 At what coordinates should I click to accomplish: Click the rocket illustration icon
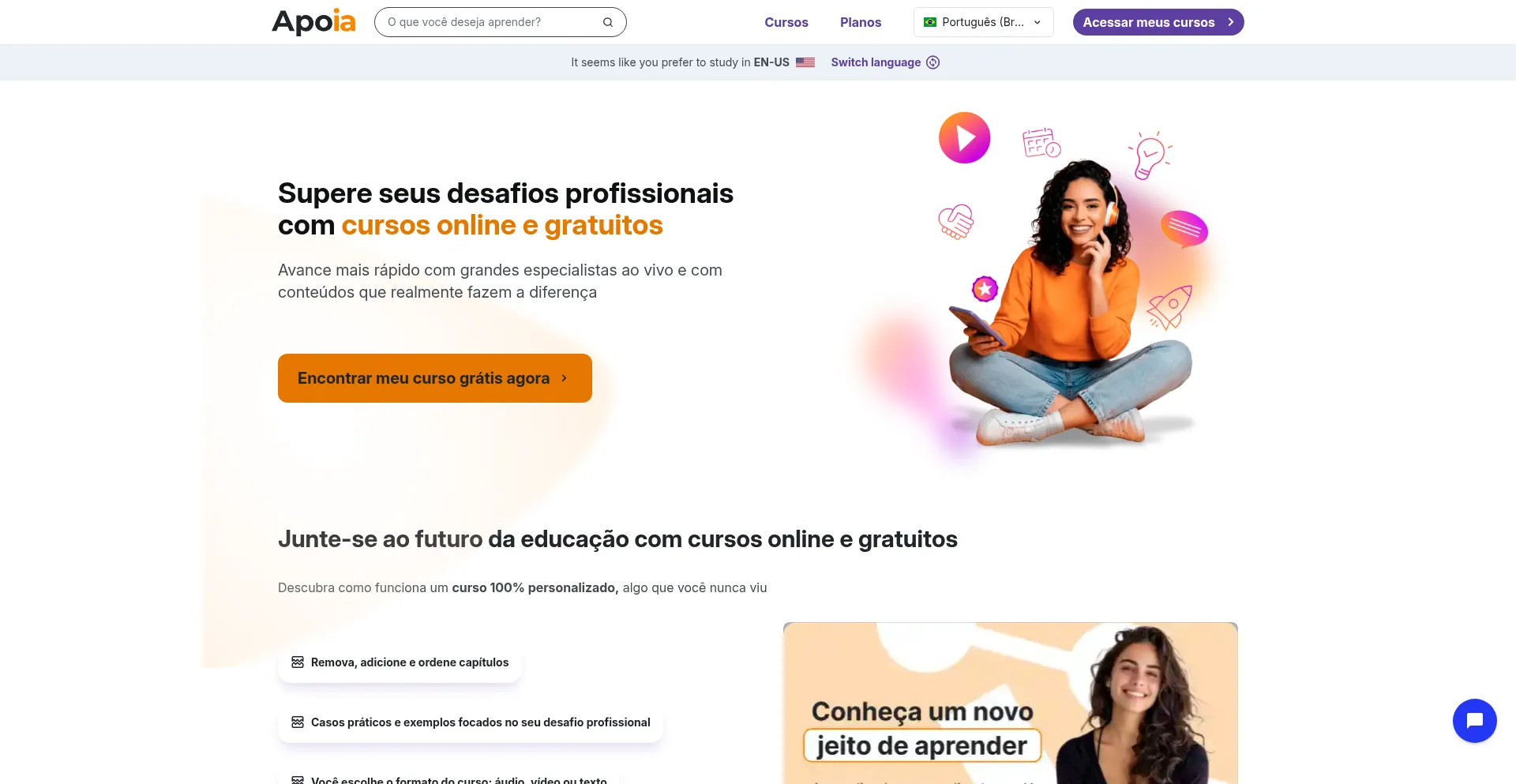point(1169,306)
